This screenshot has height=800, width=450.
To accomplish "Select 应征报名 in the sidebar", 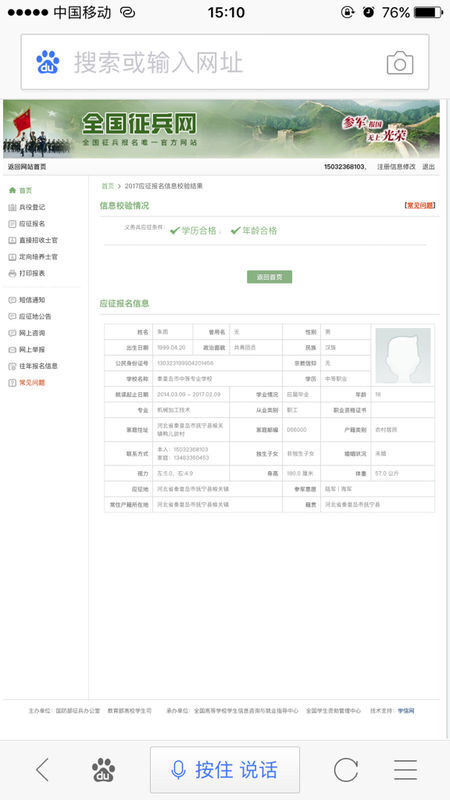I will 27,223.
